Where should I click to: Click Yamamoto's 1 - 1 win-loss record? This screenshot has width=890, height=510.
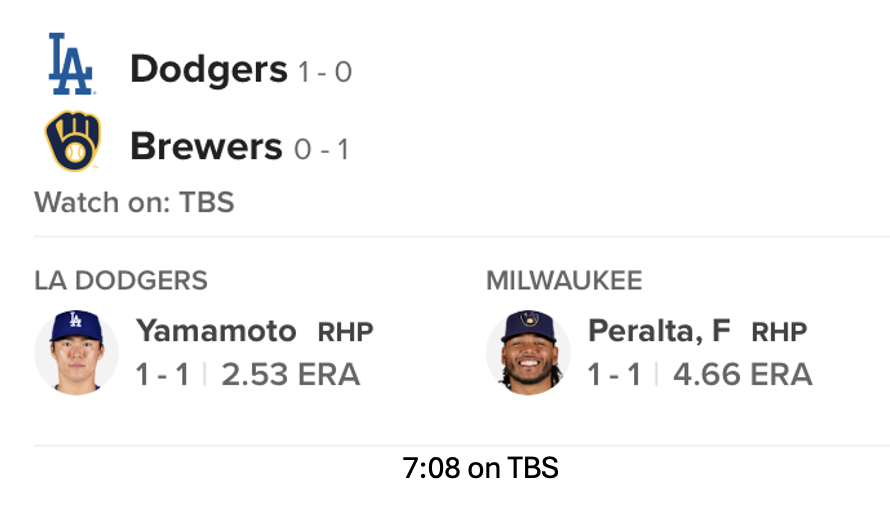(x=164, y=375)
